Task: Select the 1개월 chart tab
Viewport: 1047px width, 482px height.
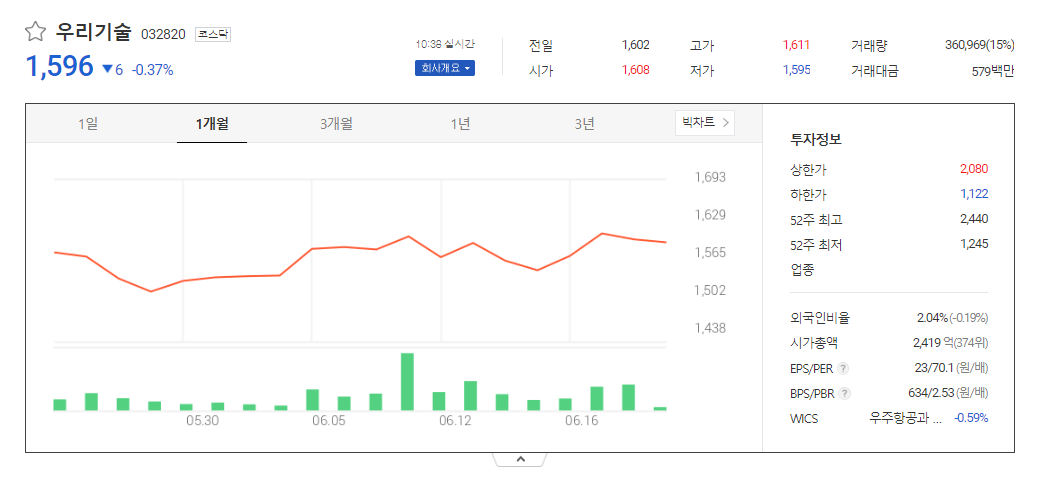Action: [x=212, y=124]
